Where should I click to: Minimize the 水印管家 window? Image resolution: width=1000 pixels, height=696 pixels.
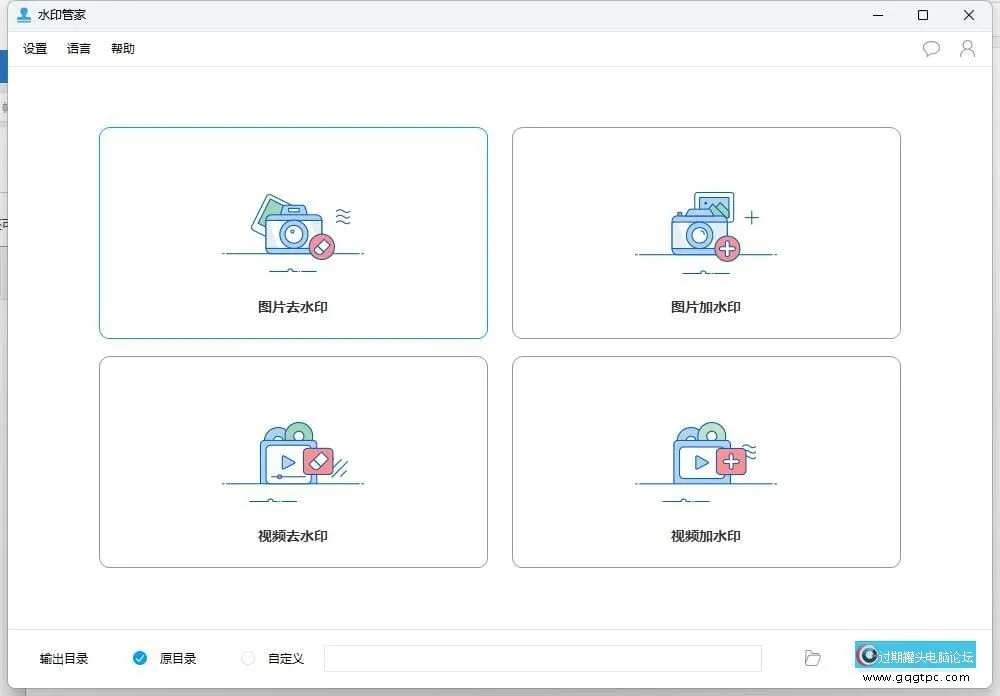click(877, 15)
